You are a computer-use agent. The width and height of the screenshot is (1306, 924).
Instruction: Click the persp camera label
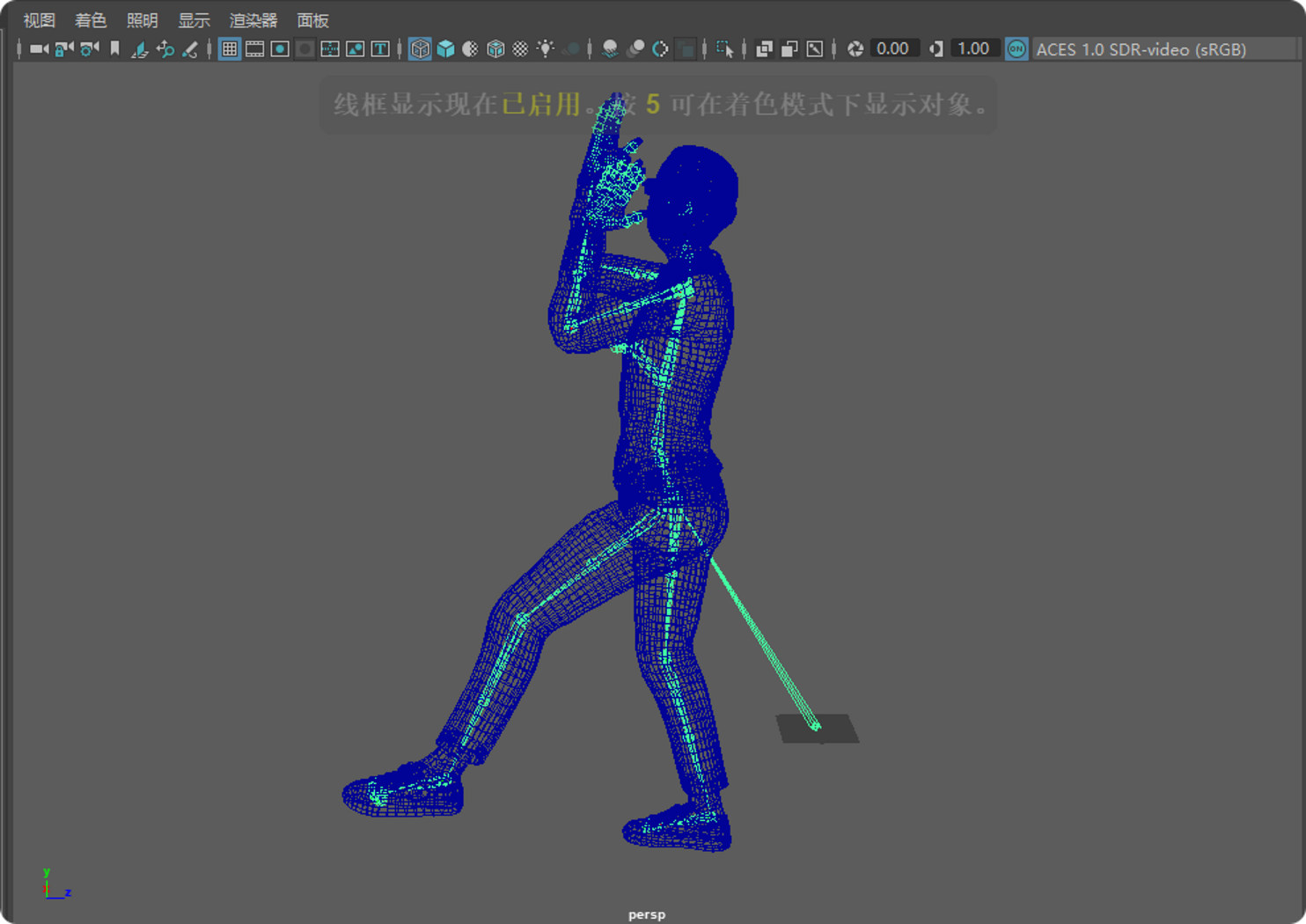coord(647,914)
